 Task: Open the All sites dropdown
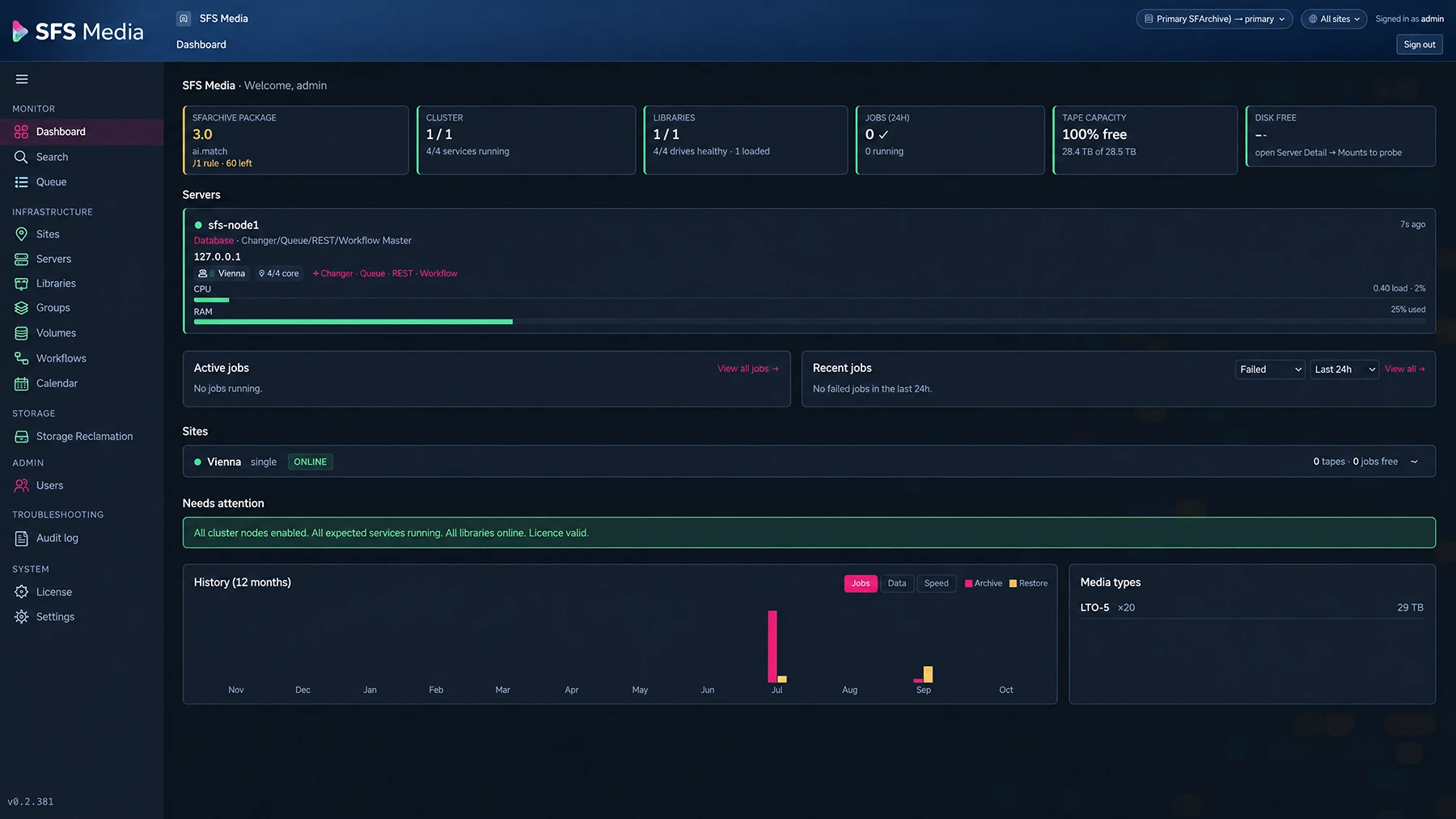pos(1334,19)
